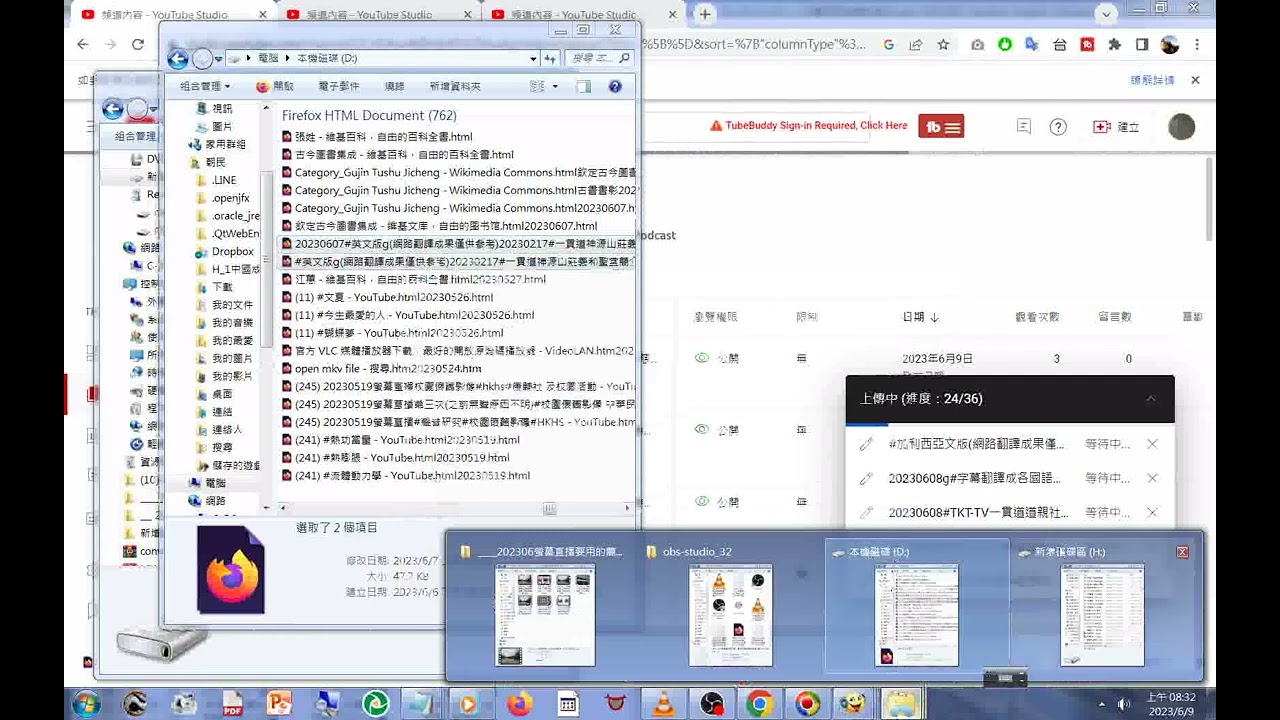The width and height of the screenshot is (1280, 720).
Task: Click the Google icon in the address bar
Action: (889, 45)
